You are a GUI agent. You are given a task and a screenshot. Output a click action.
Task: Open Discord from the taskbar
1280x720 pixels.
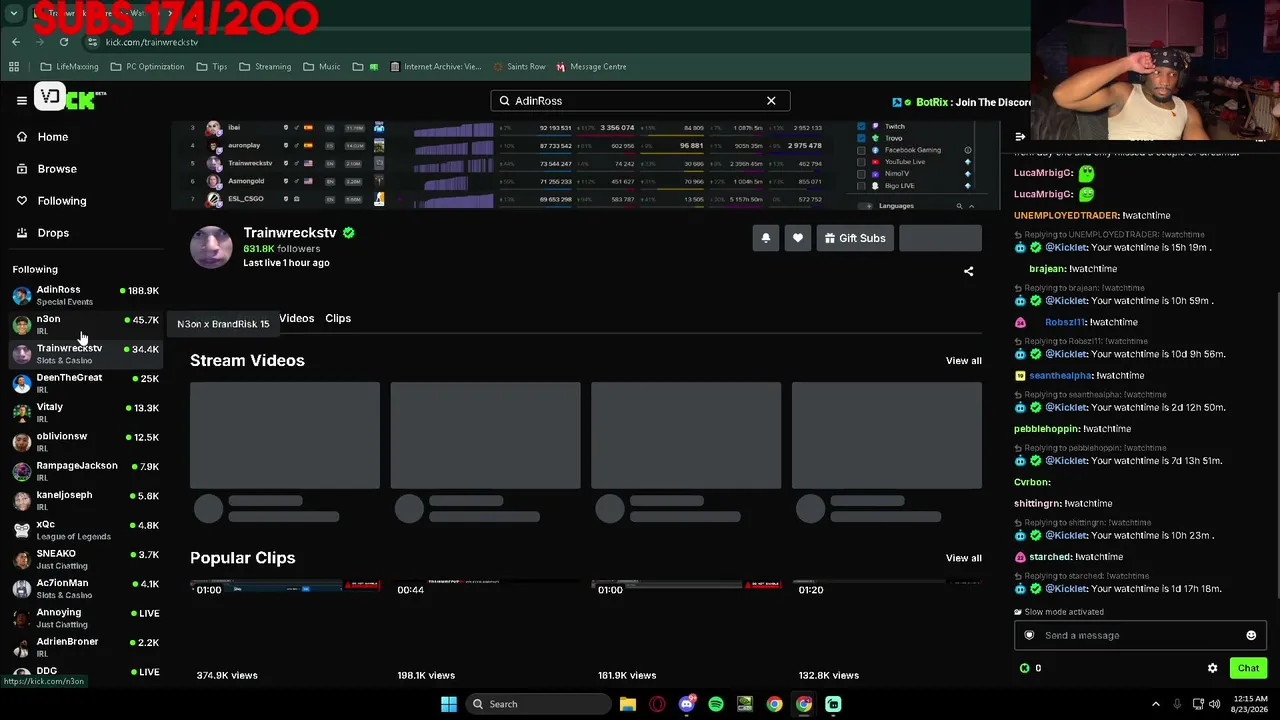coord(686,704)
